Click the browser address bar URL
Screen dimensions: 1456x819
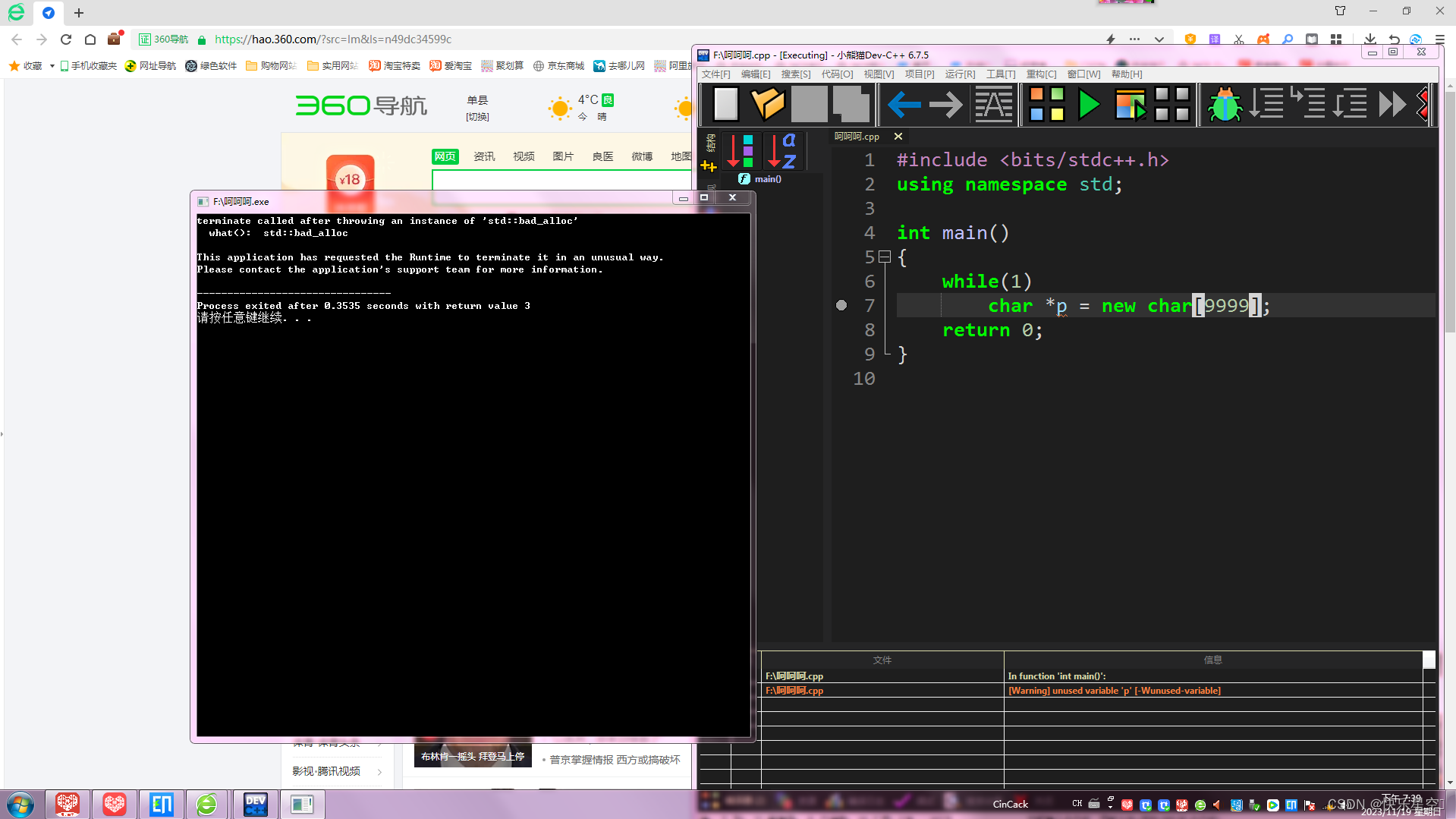(x=333, y=39)
